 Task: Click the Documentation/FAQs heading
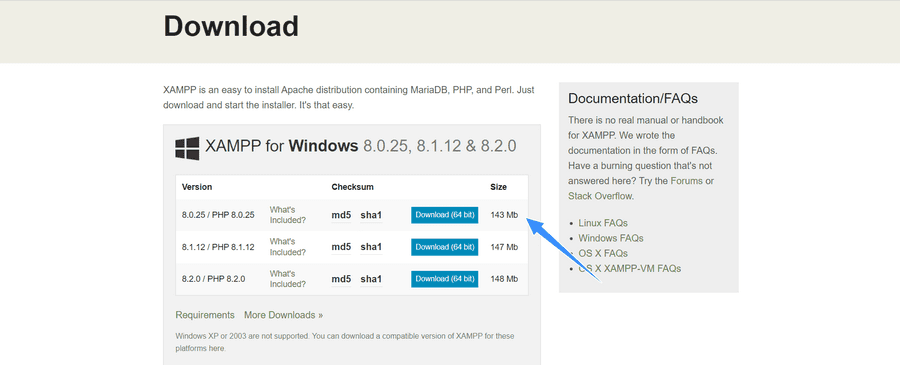633,99
